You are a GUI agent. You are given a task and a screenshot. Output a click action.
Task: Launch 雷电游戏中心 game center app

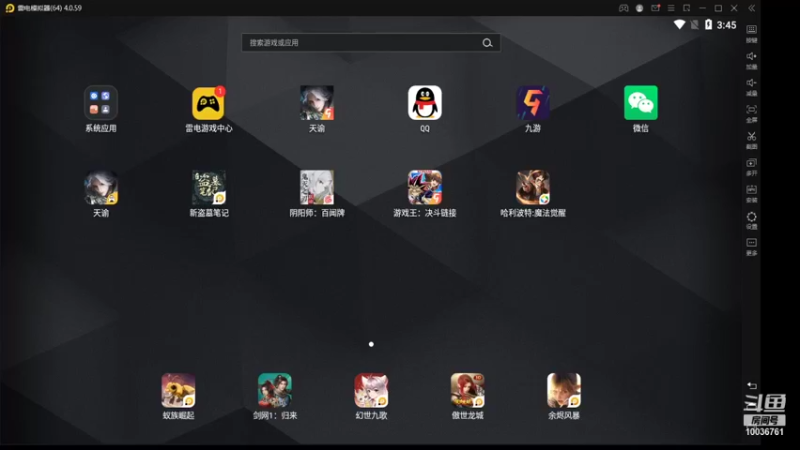pyautogui.click(x=208, y=103)
